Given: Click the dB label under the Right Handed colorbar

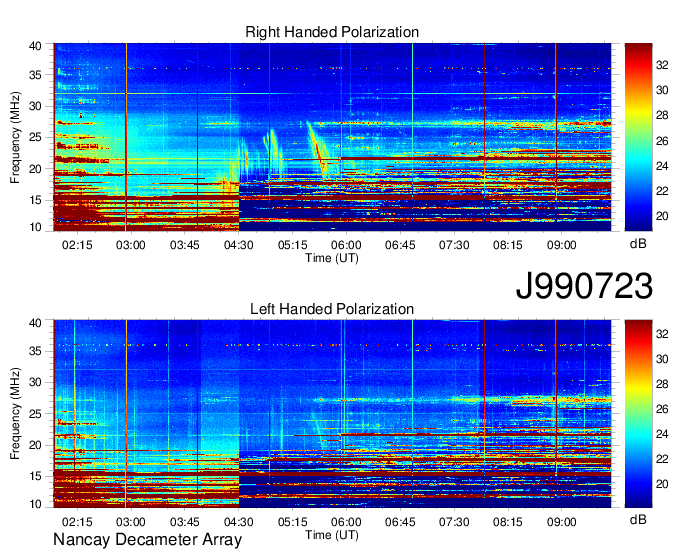Looking at the screenshot, I should (638, 243).
